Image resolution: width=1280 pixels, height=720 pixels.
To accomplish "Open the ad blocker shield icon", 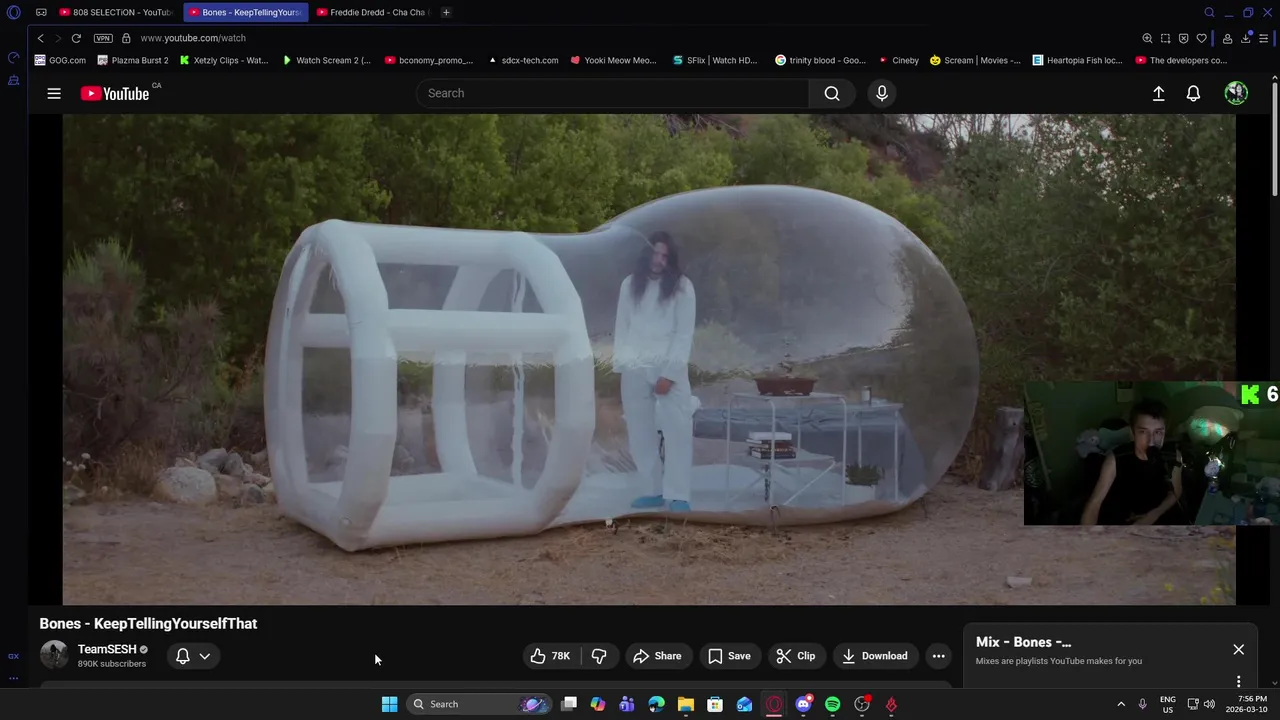I will [1183, 38].
